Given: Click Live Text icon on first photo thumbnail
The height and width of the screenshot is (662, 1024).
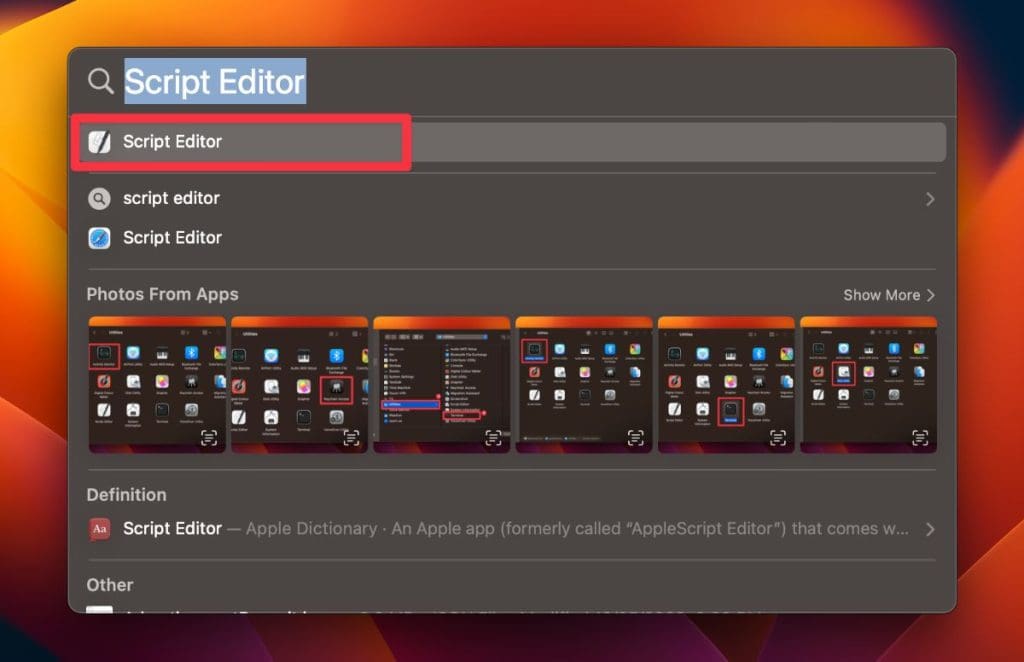Looking at the screenshot, I should pyautogui.click(x=208, y=437).
